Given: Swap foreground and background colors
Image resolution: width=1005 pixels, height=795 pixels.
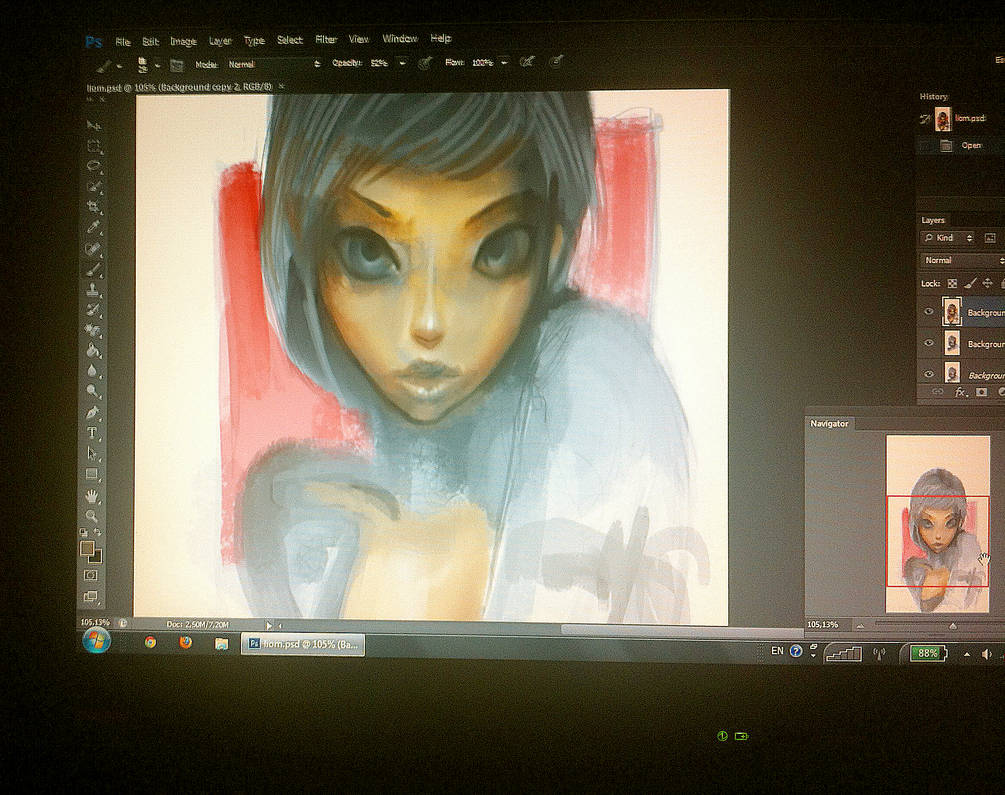Looking at the screenshot, I should click(97, 532).
